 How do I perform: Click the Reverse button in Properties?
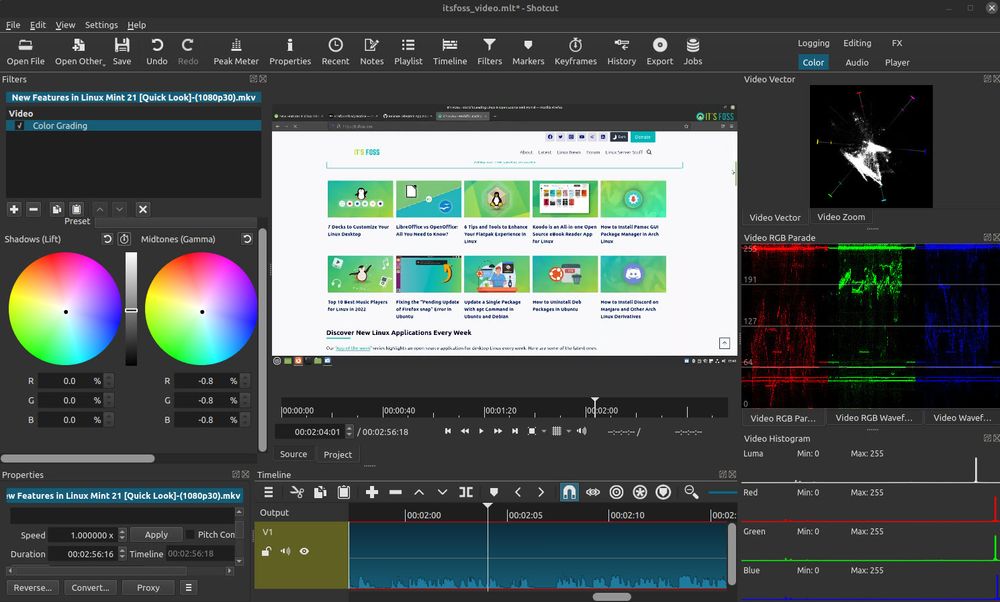pyautogui.click(x=32, y=587)
